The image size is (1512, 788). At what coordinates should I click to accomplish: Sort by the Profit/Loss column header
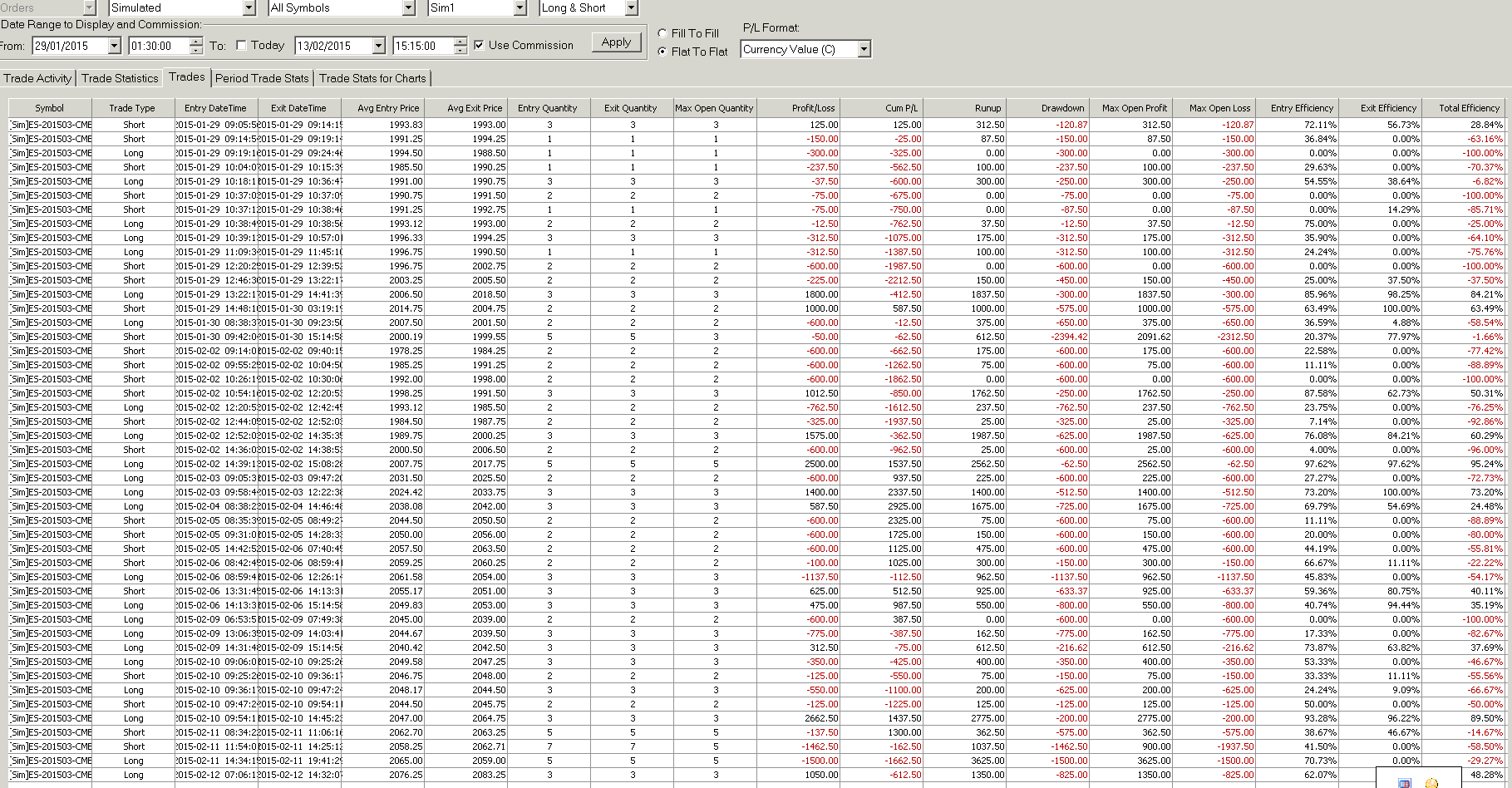[x=798, y=108]
